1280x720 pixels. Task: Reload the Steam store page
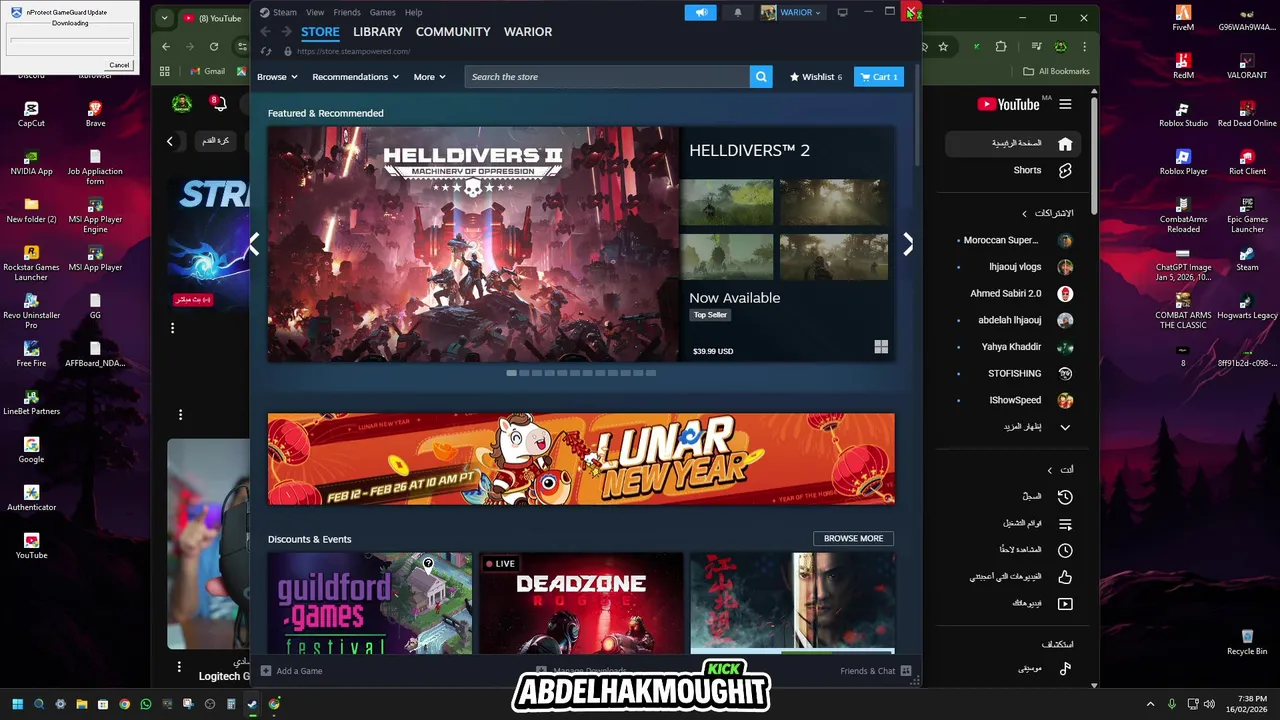coord(265,51)
